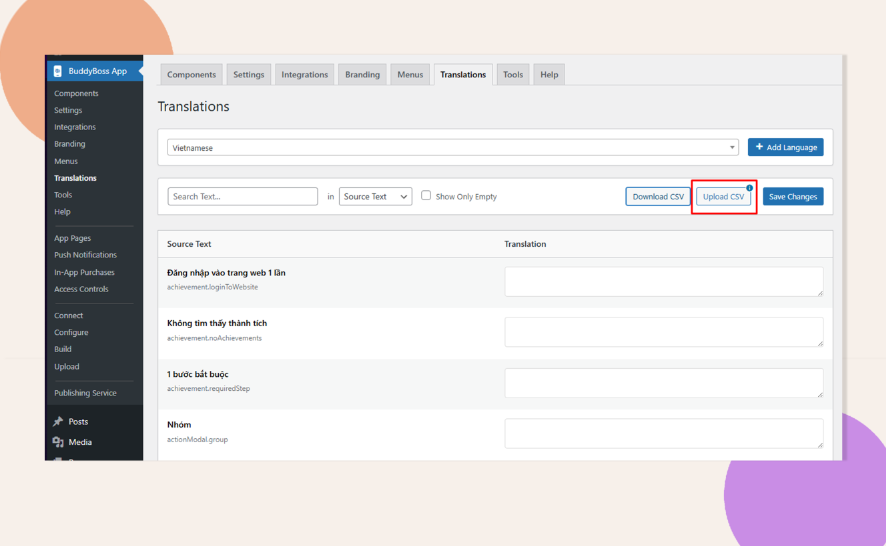Click the key 'achievement.requiredStep'

tap(209, 389)
